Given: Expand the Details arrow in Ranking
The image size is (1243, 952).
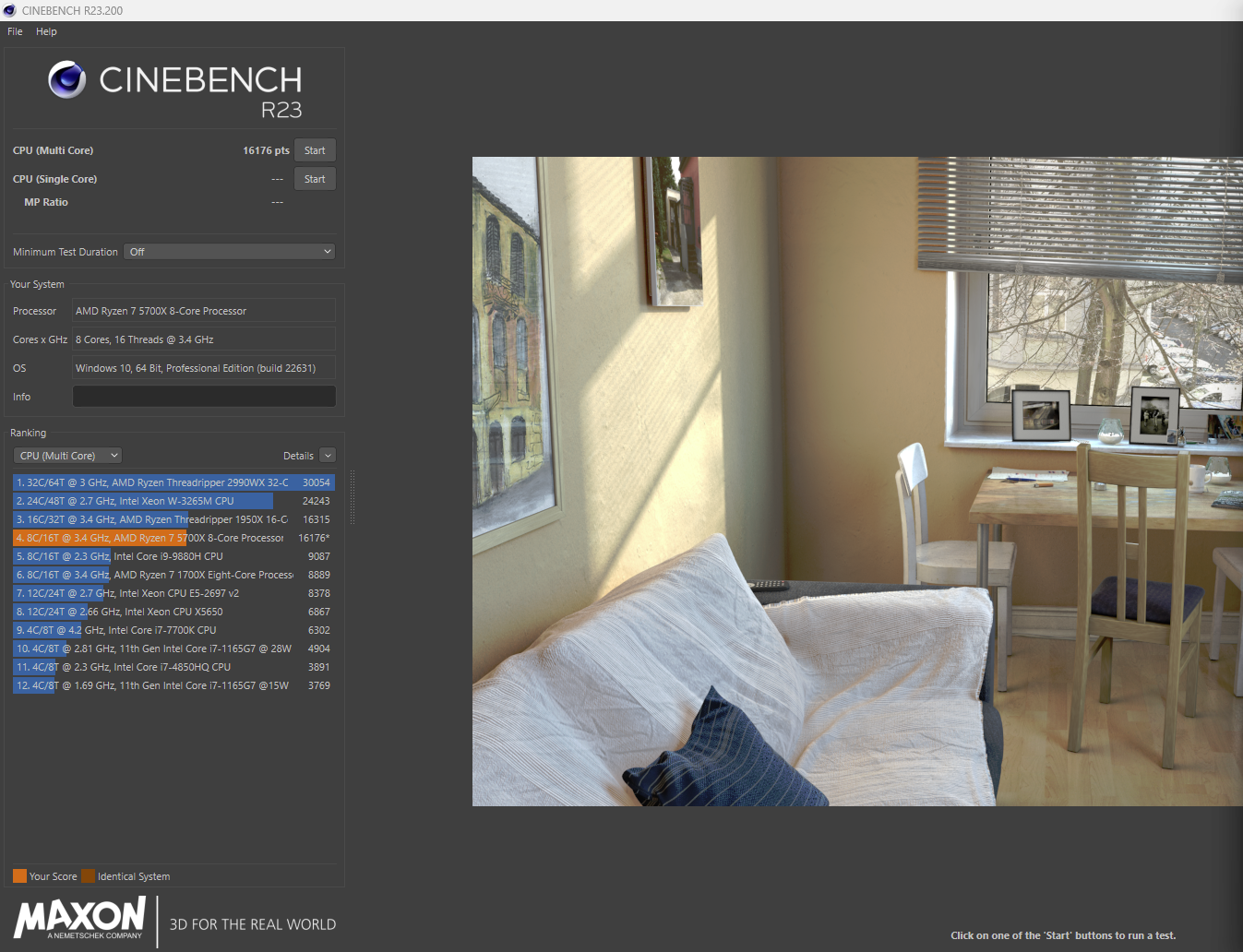Looking at the screenshot, I should click(x=328, y=456).
